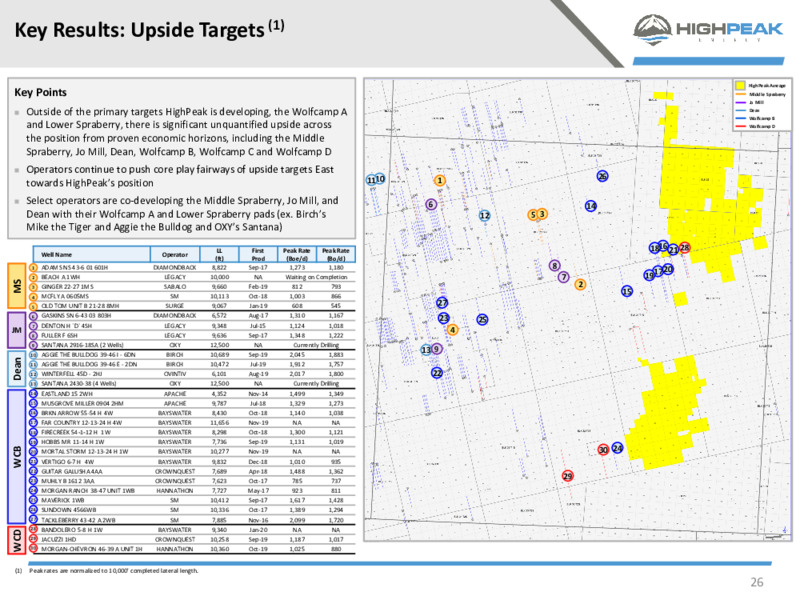The width and height of the screenshot is (800, 600).
Task: Select blue map marker 27
Action: click(x=442, y=303)
